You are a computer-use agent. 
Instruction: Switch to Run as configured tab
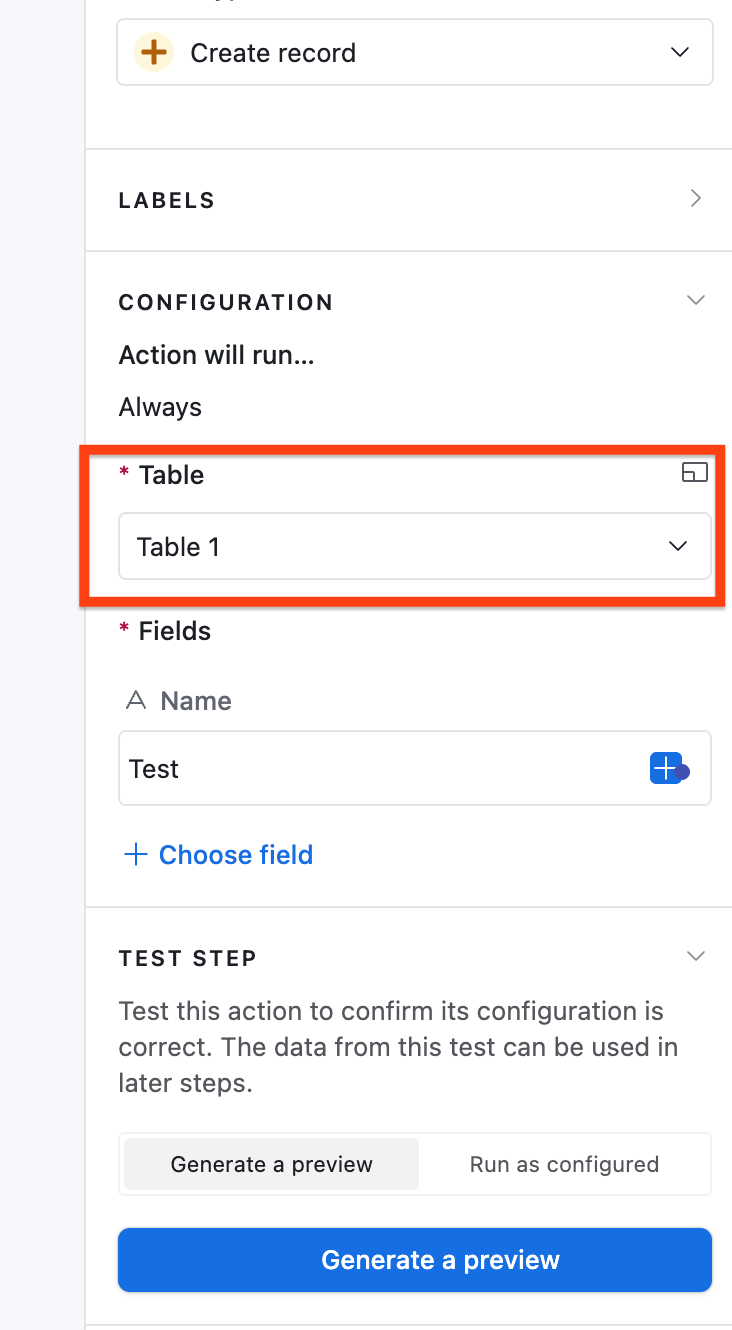tap(564, 1164)
